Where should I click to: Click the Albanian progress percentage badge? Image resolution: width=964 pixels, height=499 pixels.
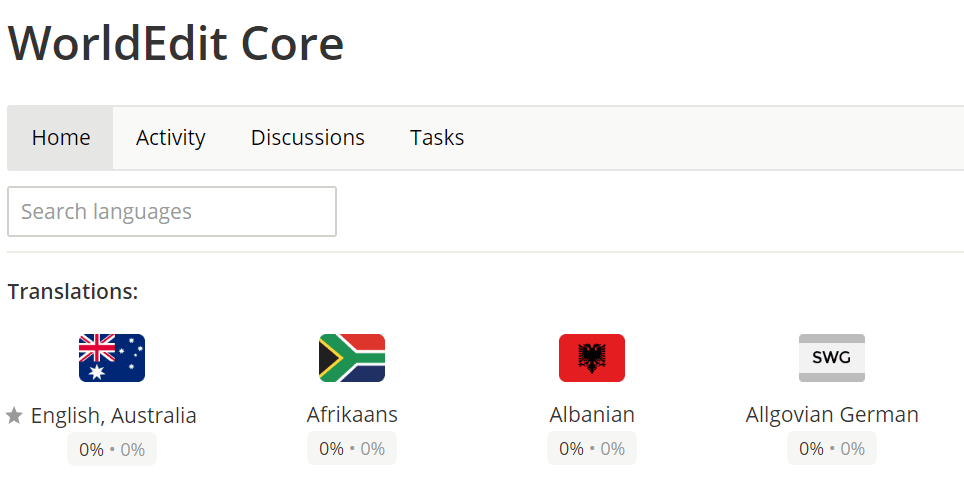pyautogui.click(x=592, y=449)
